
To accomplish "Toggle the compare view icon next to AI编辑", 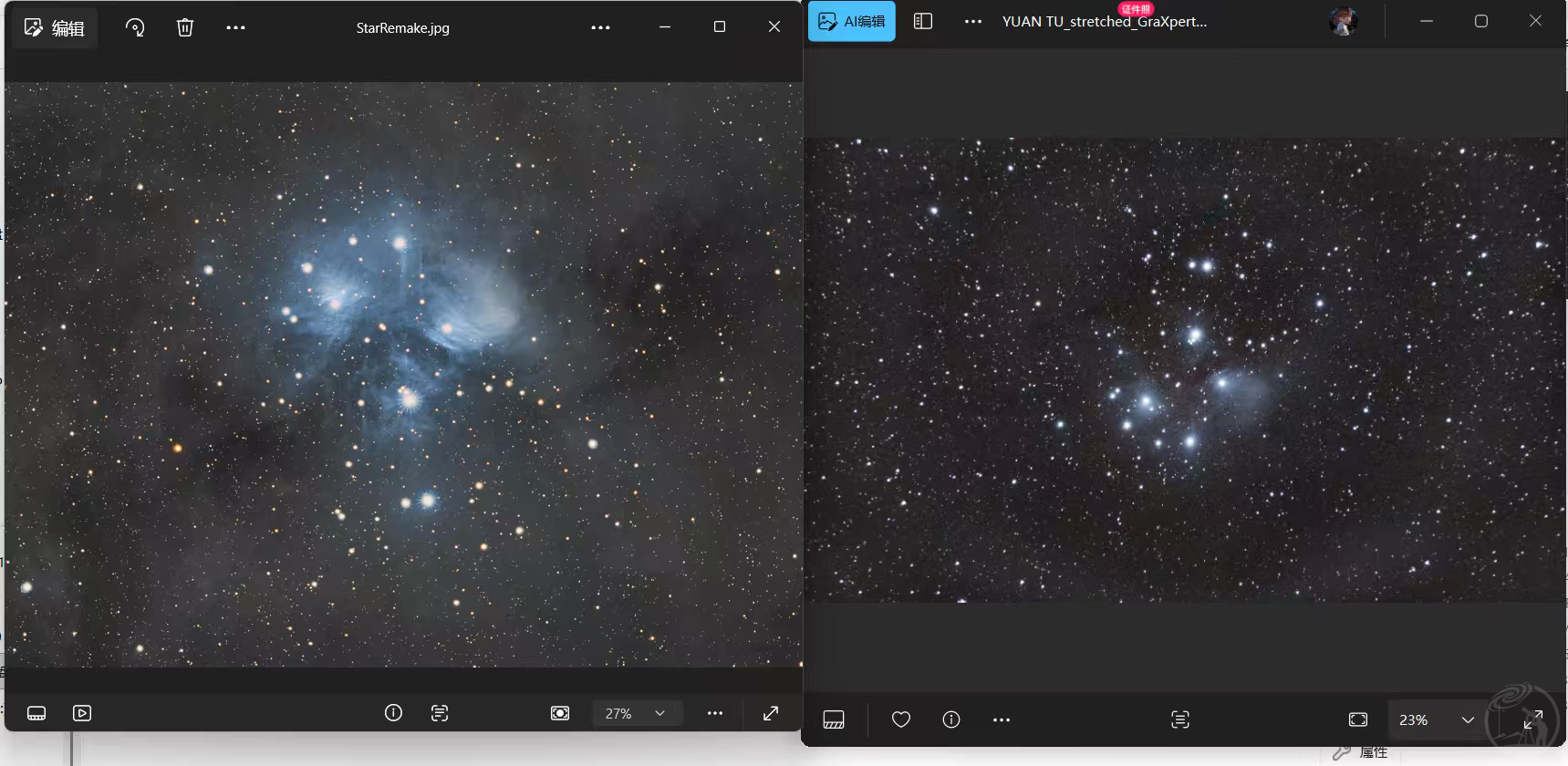I will coord(923,21).
